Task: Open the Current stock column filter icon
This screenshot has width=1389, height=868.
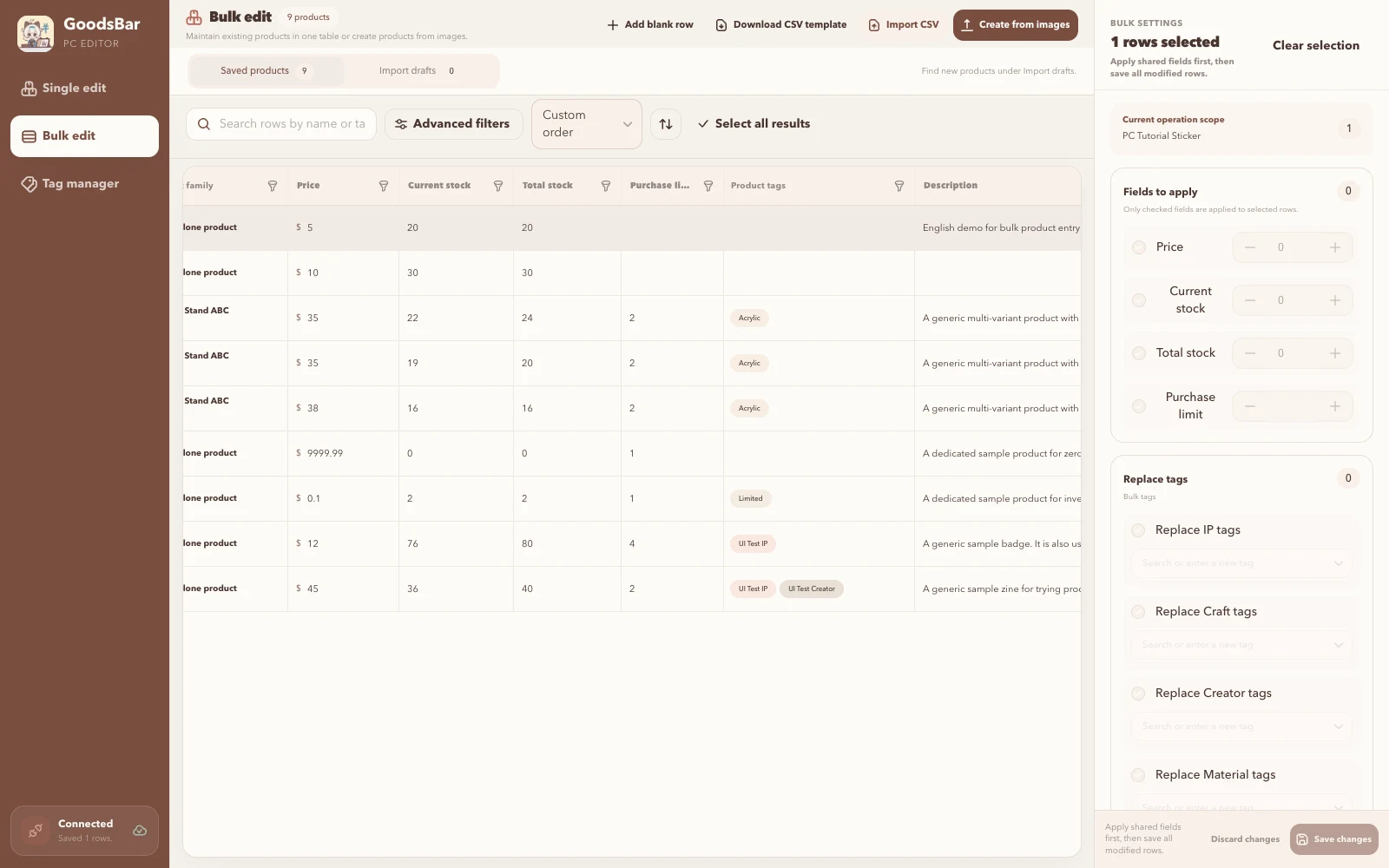Action: point(498,186)
